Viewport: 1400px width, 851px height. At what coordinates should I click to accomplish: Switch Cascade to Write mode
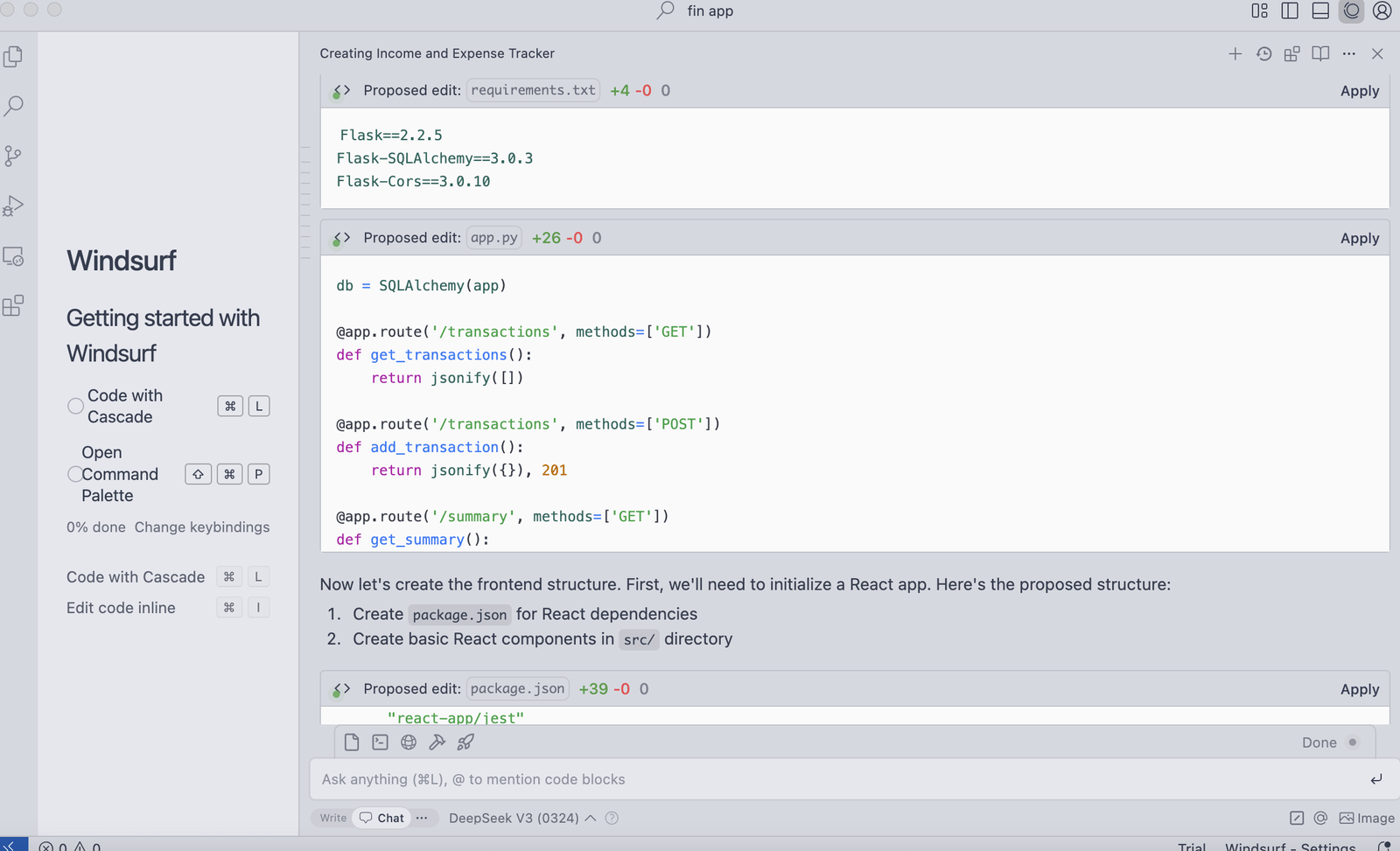coord(333,818)
